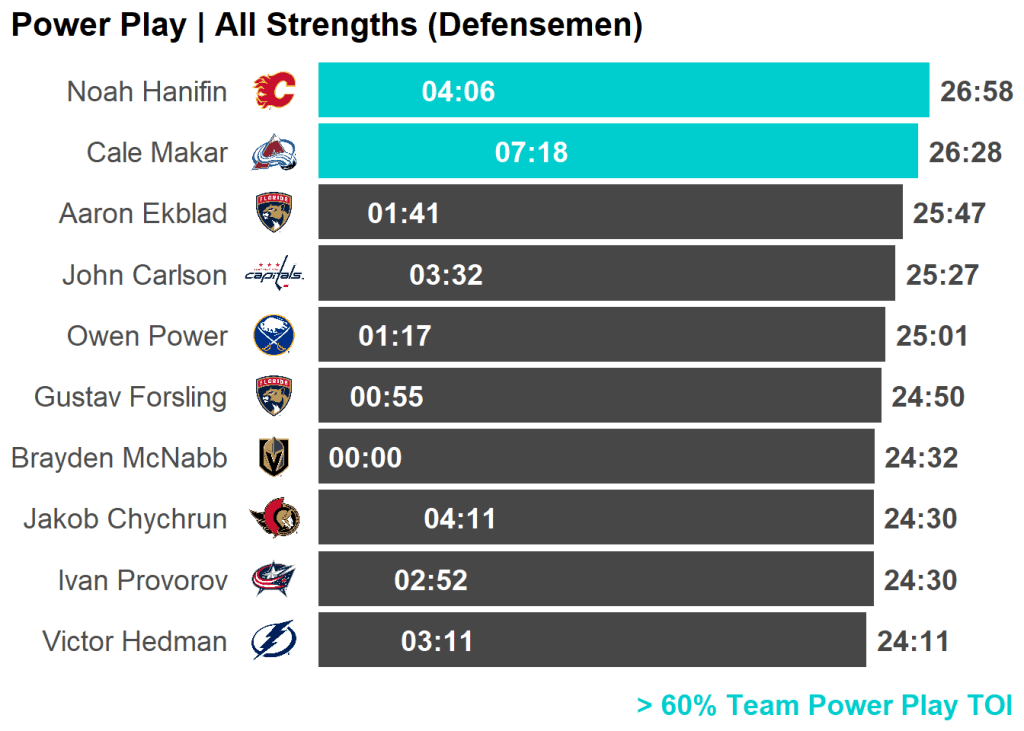Click the John Carlson player name

point(145,274)
